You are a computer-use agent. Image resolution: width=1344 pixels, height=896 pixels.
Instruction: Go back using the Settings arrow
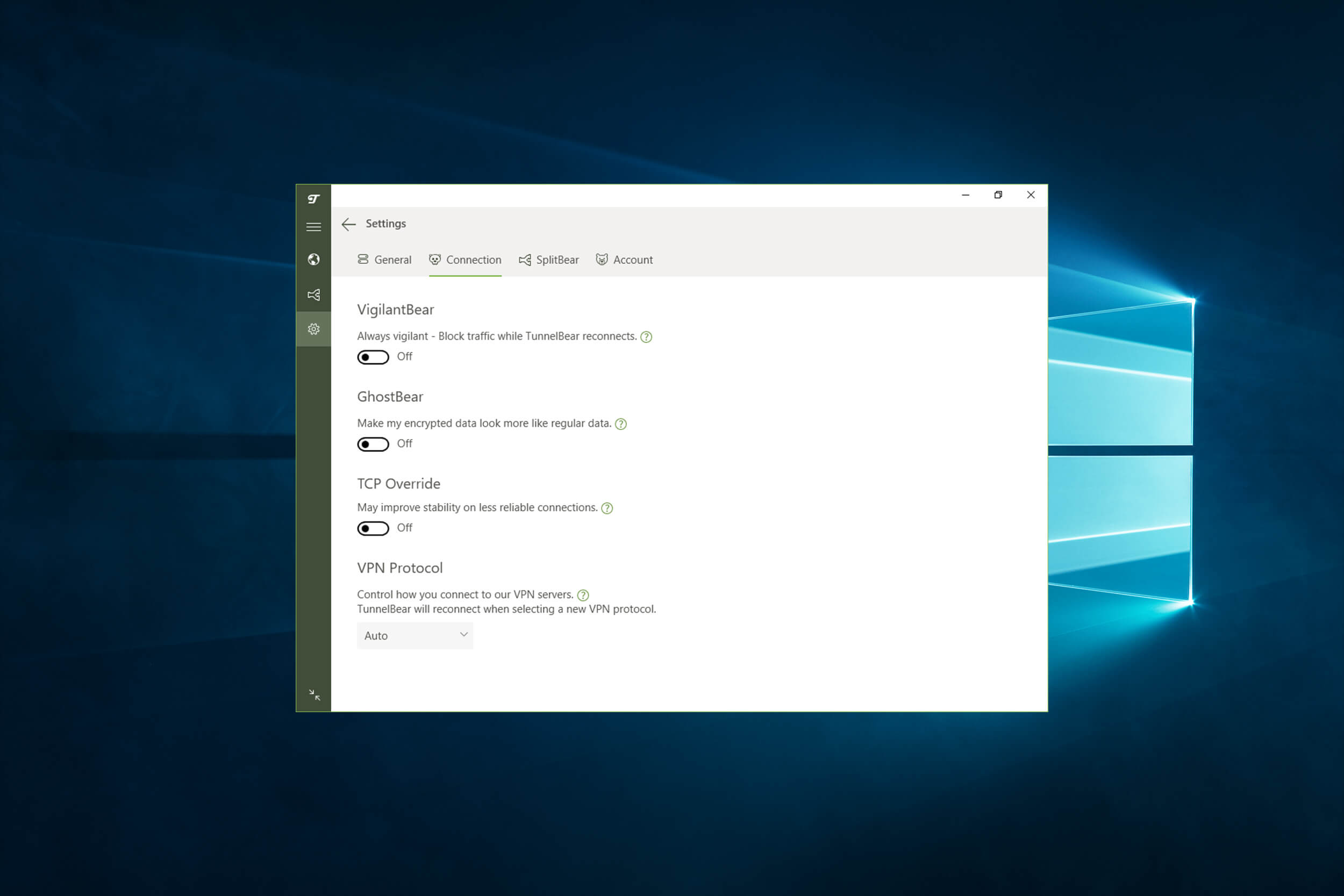(348, 224)
